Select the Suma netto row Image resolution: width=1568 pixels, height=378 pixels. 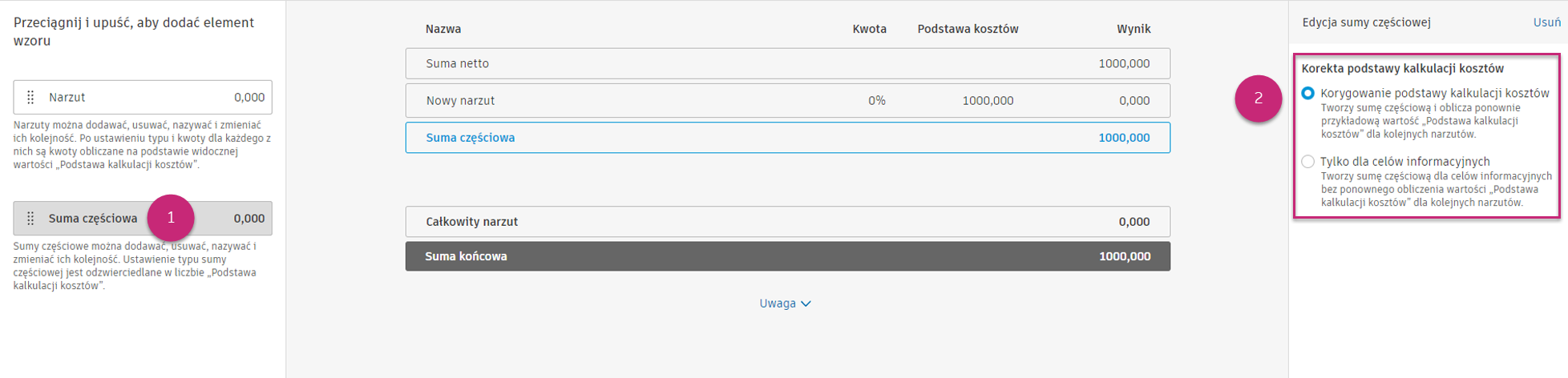[787, 63]
